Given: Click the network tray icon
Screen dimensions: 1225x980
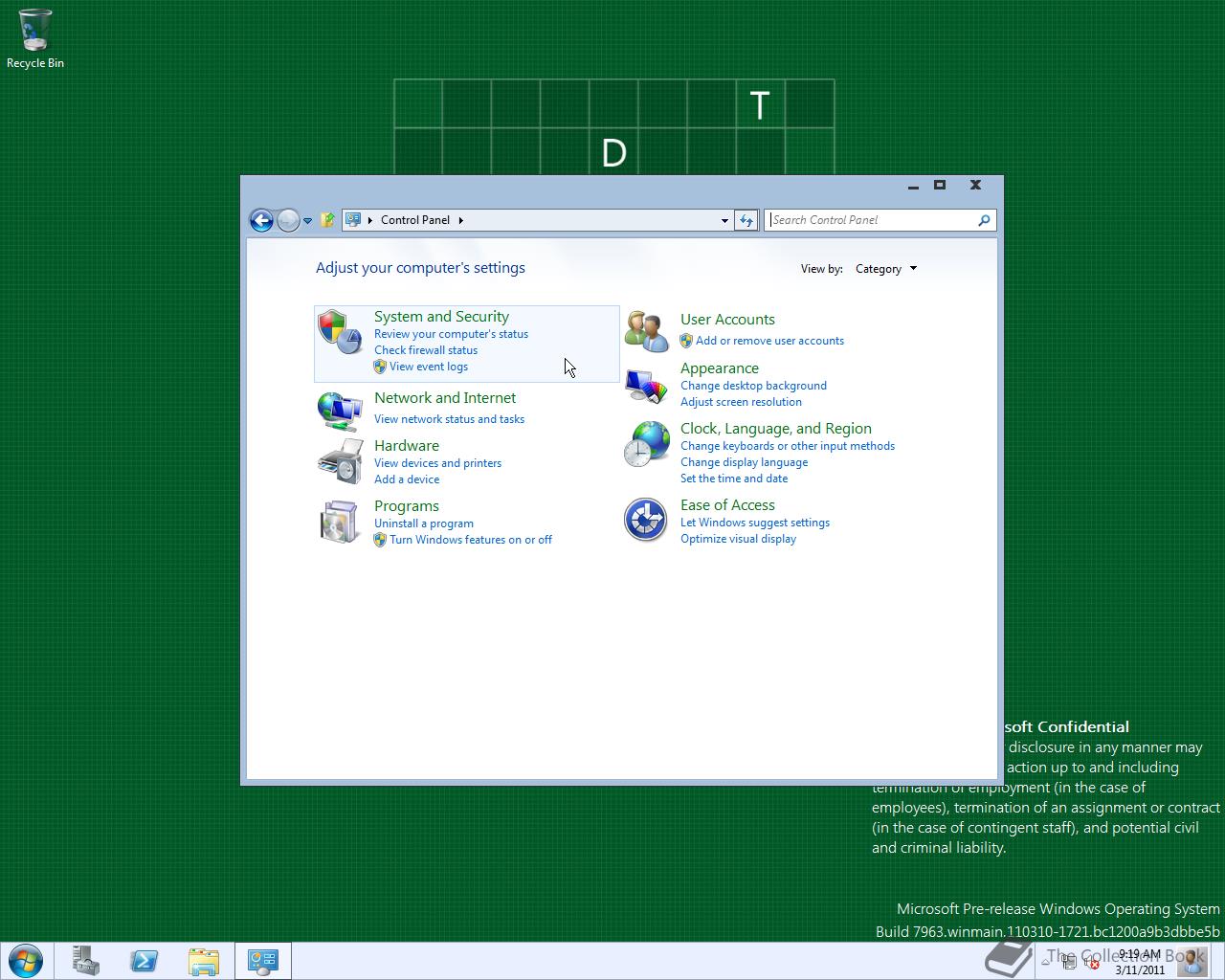Looking at the screenshot, I should pyautogui.click(x=1070, y=964).
